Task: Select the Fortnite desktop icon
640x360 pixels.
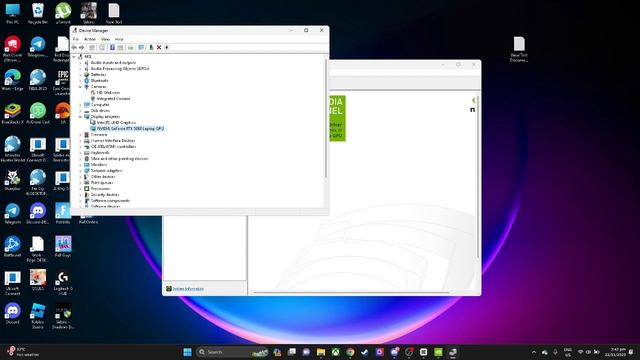Action: pyautogui.click(x=63, y=213)
